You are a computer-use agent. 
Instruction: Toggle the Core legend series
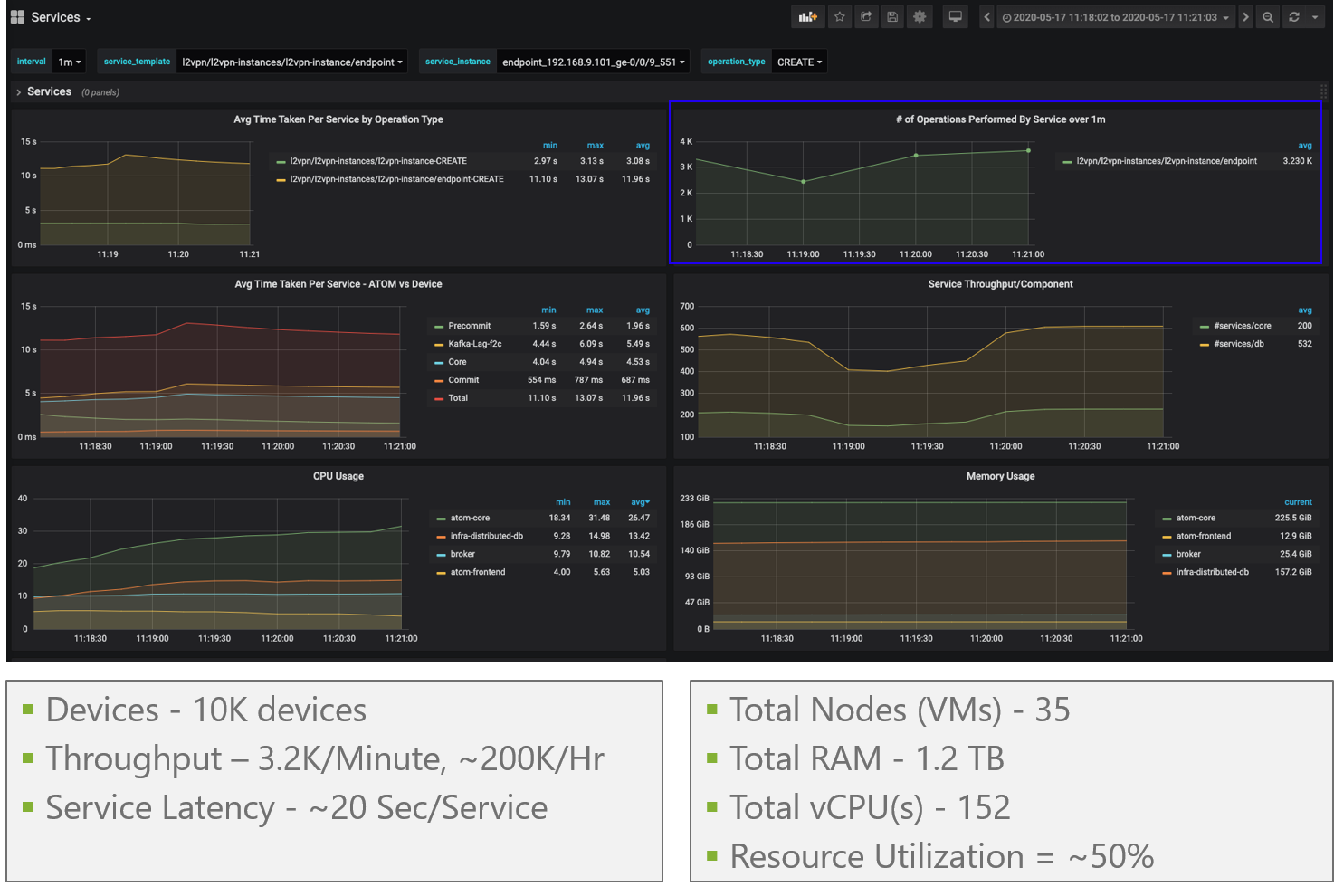coord(458,362)
